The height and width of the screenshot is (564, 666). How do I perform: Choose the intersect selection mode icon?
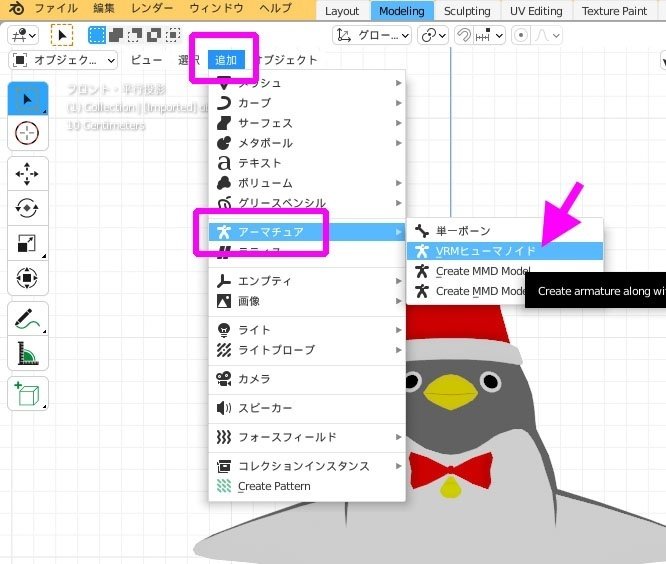[173, 35]
